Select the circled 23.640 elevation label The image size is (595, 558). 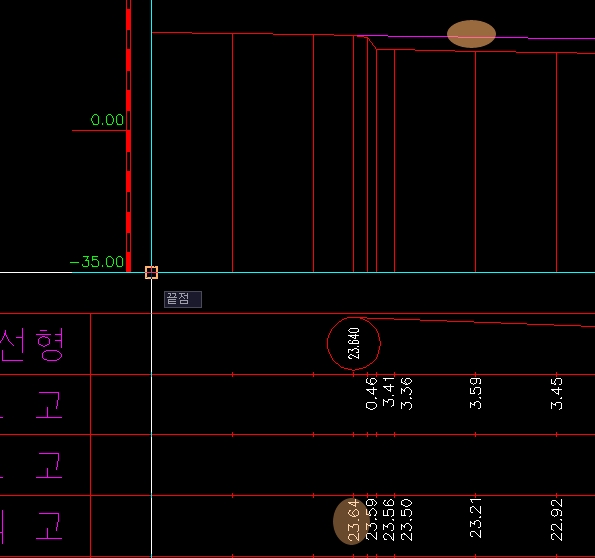click(353, 344)
